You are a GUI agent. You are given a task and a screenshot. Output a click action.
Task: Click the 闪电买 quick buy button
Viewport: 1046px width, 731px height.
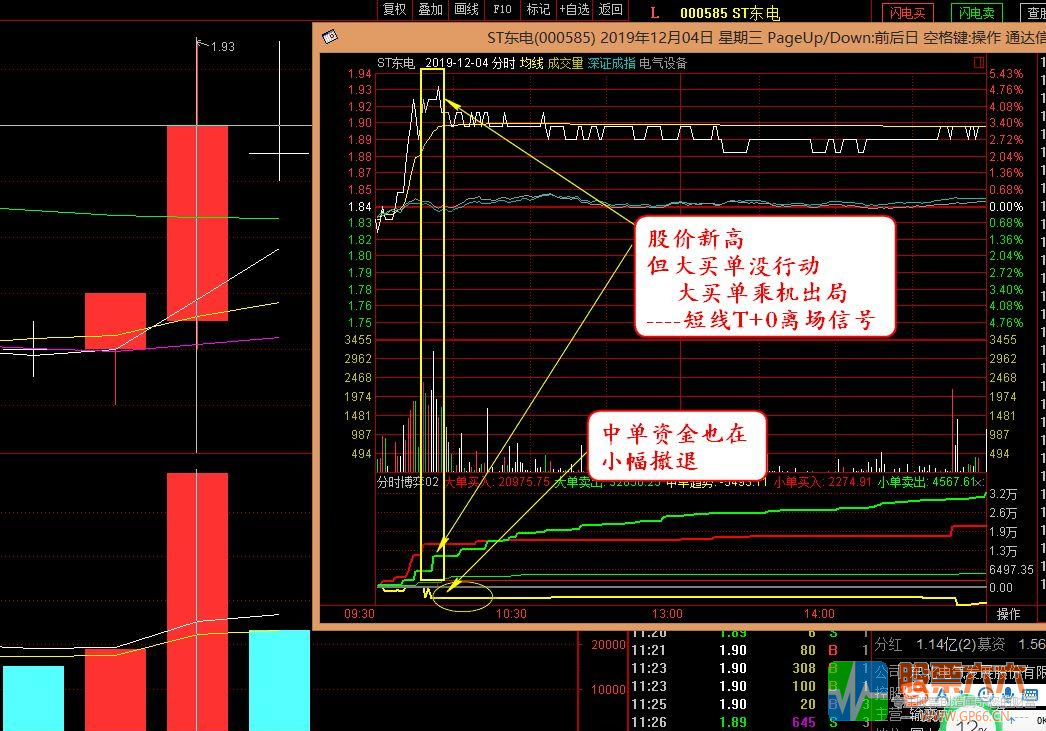coord(907,13)
